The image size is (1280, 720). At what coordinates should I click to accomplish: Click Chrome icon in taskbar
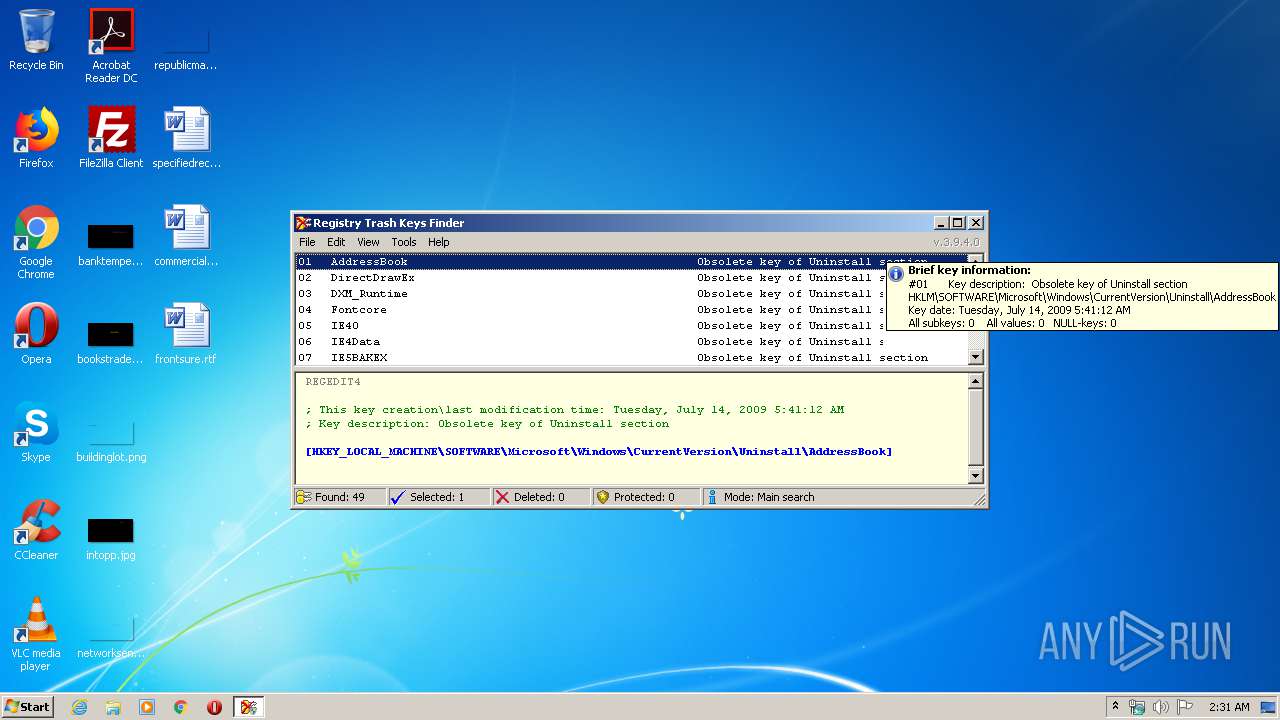pos(181,707)
